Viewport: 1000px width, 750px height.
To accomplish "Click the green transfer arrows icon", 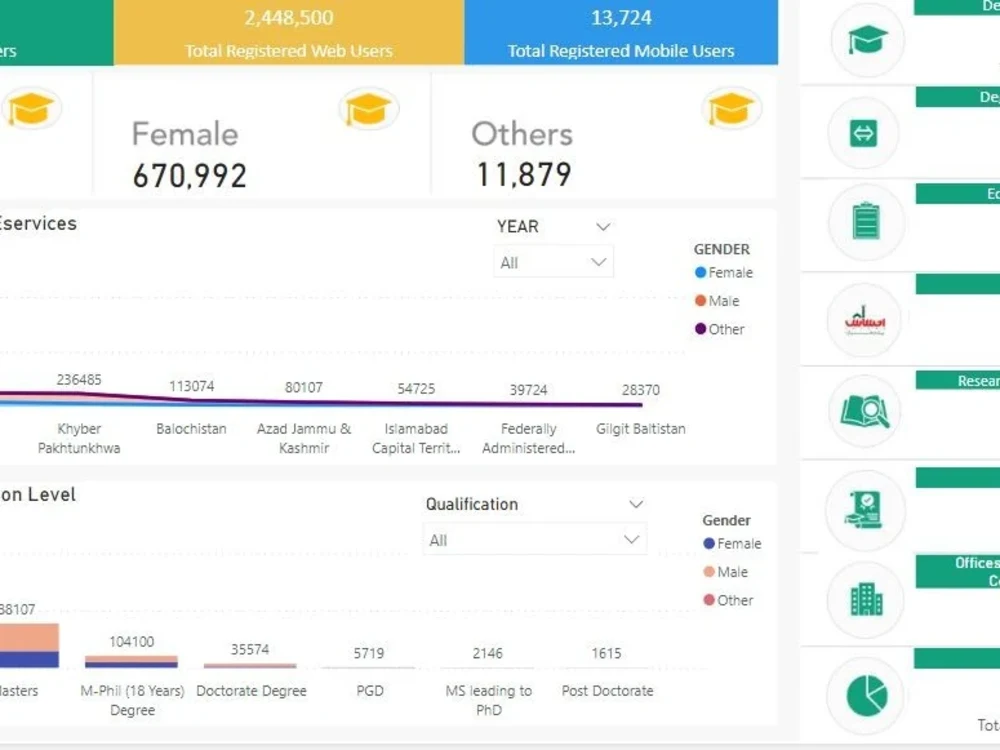I will pyautogui.click(x=866, y=132).
